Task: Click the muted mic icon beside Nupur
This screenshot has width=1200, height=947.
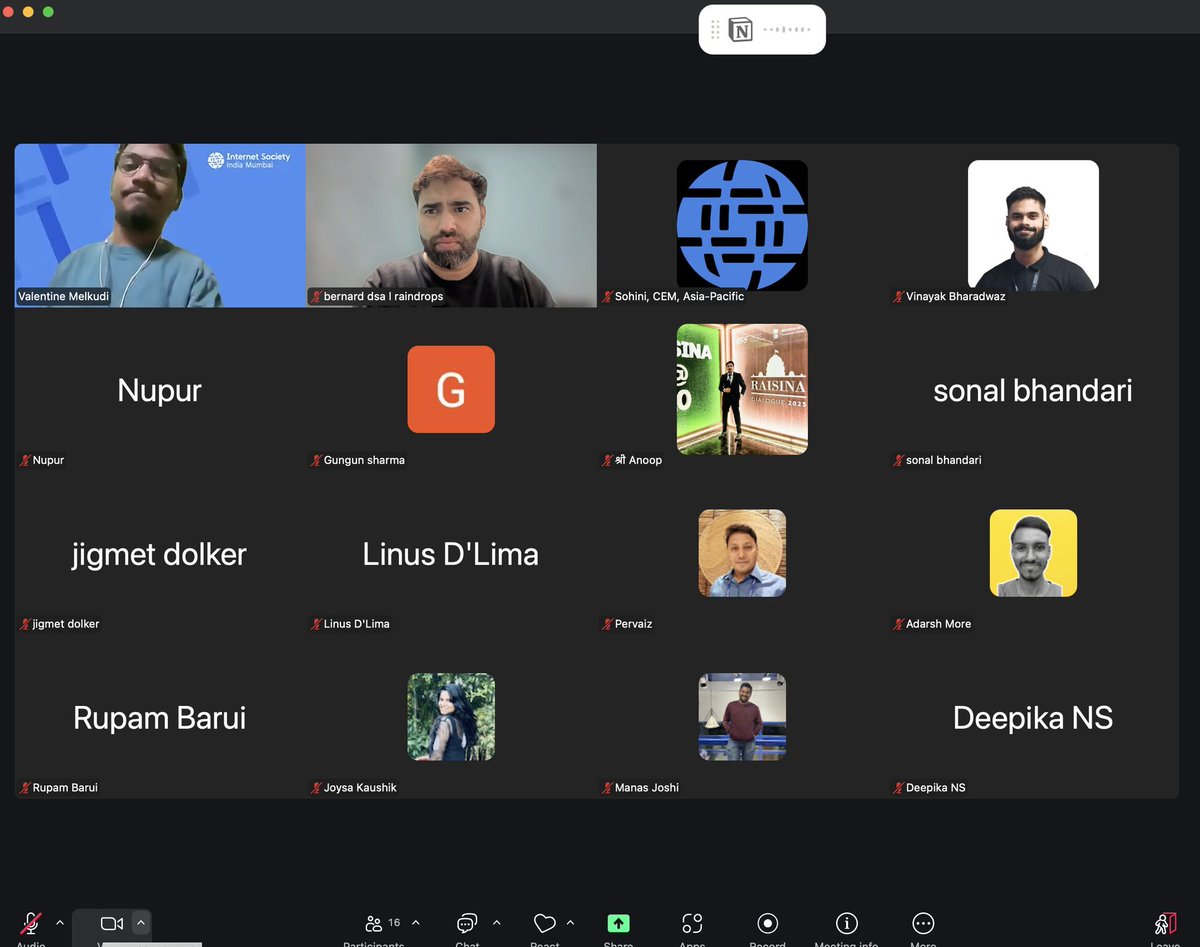Action: pyautogui.click(x=25, y=460)
